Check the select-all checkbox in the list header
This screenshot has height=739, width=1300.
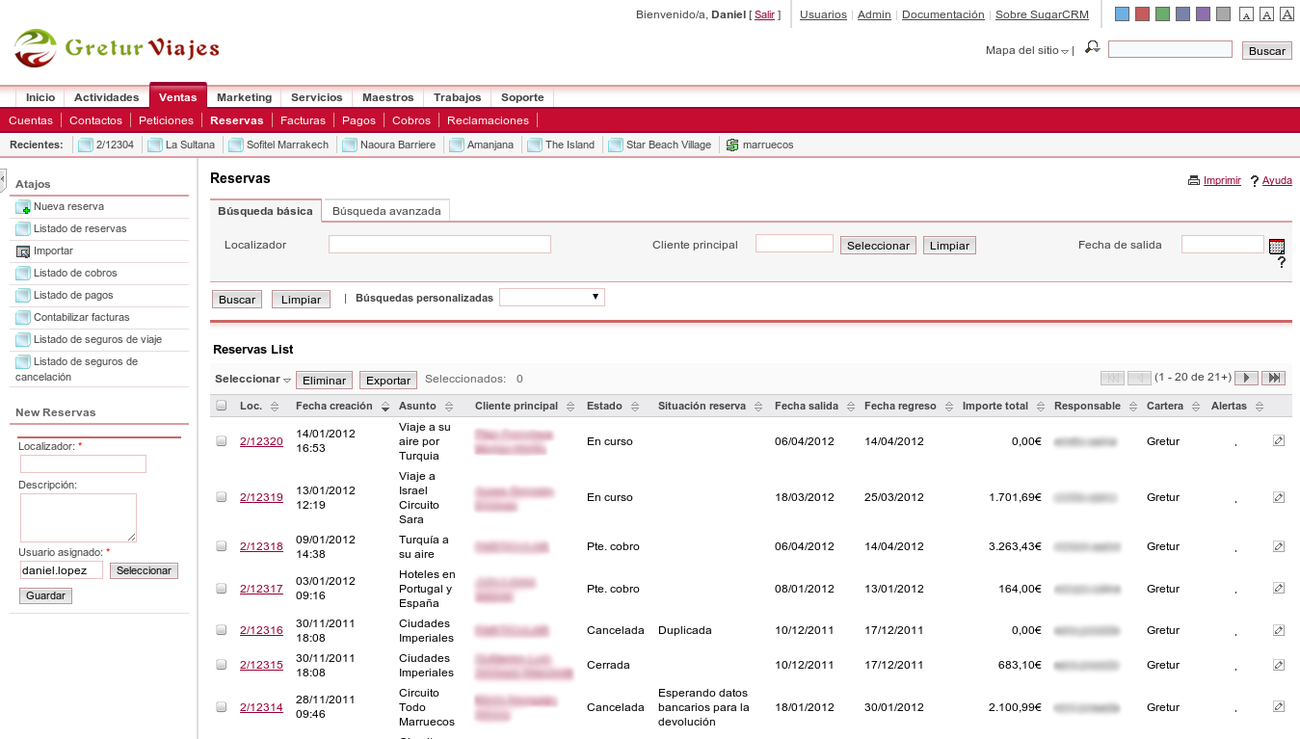(221, 405)
